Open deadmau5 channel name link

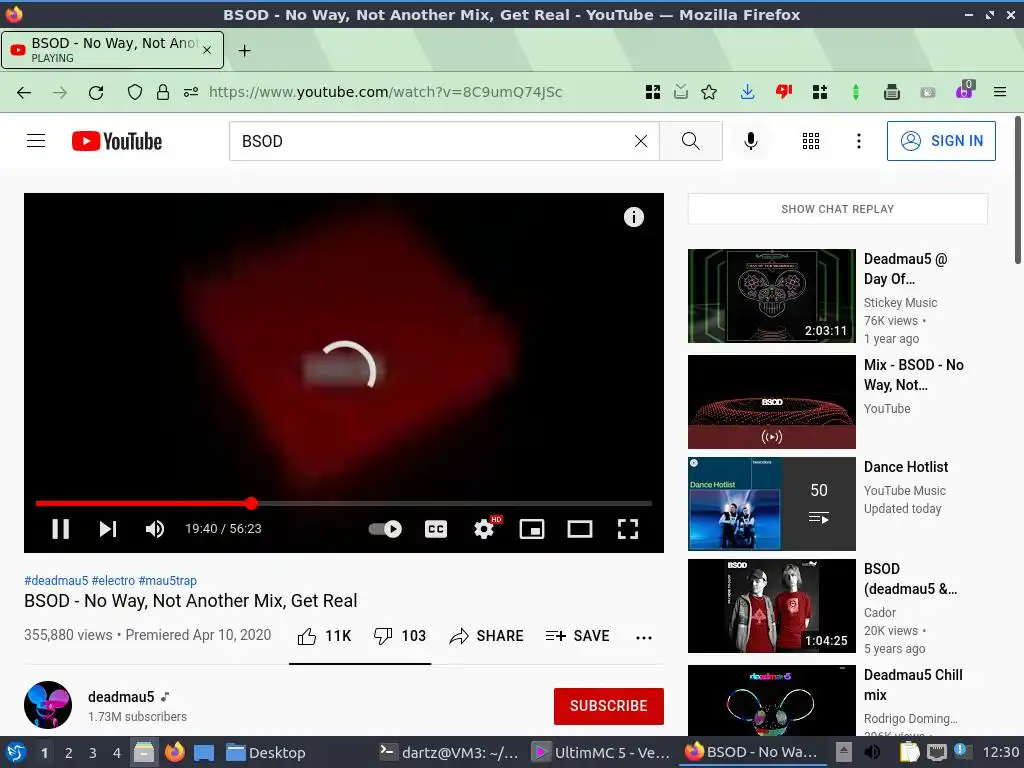(x=121, y=697)
